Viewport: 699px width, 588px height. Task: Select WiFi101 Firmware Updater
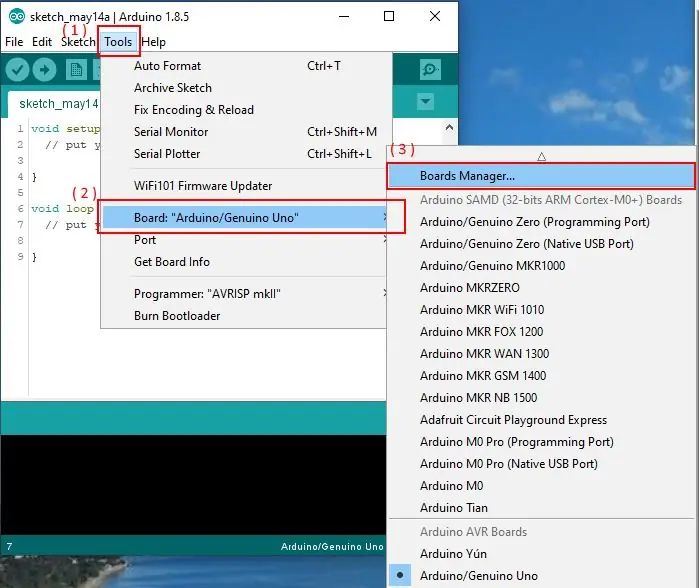pyautogui.click(x=244, y=186)
